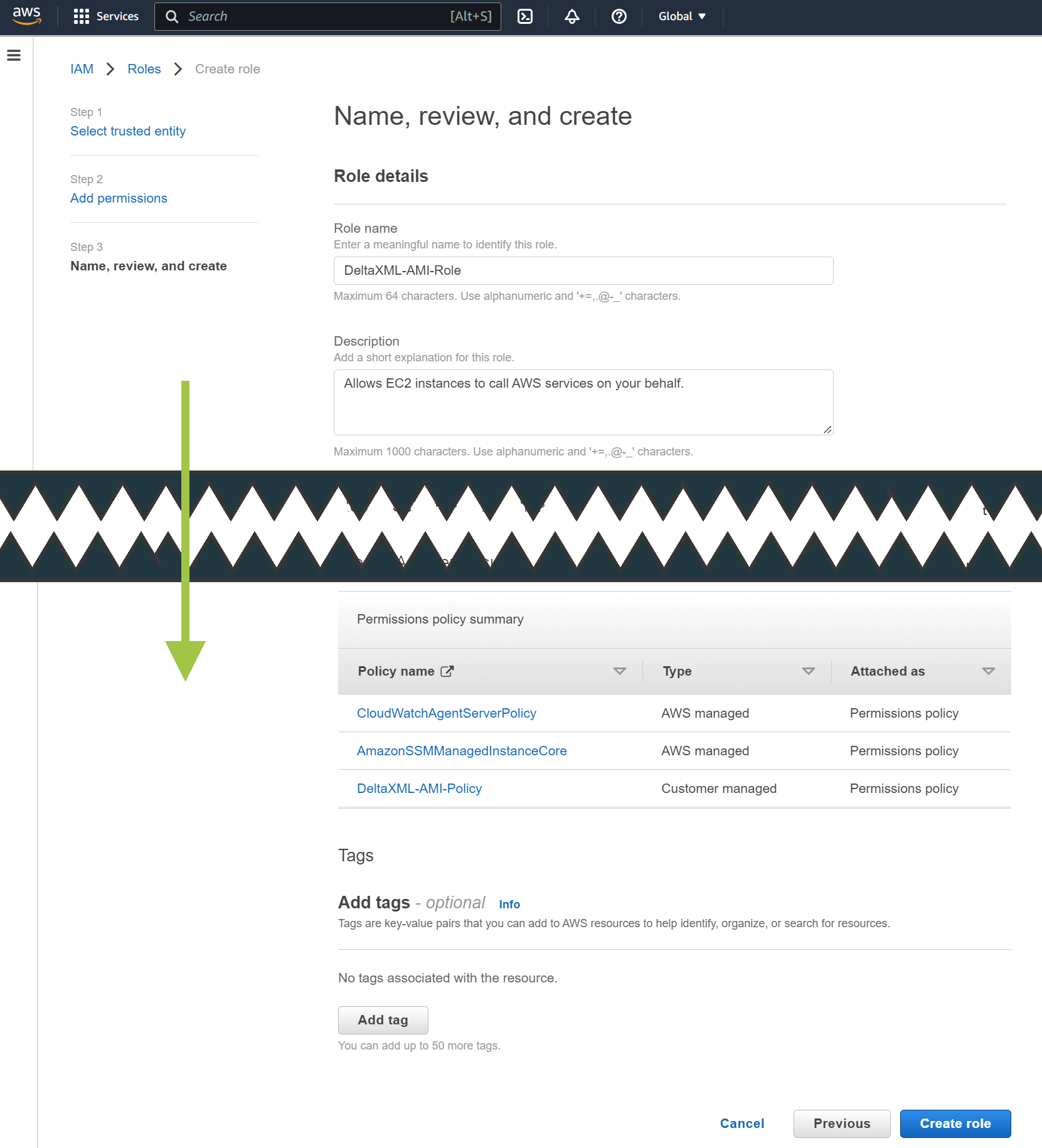Sort by the Attached as column arrow

coord(988,671)
